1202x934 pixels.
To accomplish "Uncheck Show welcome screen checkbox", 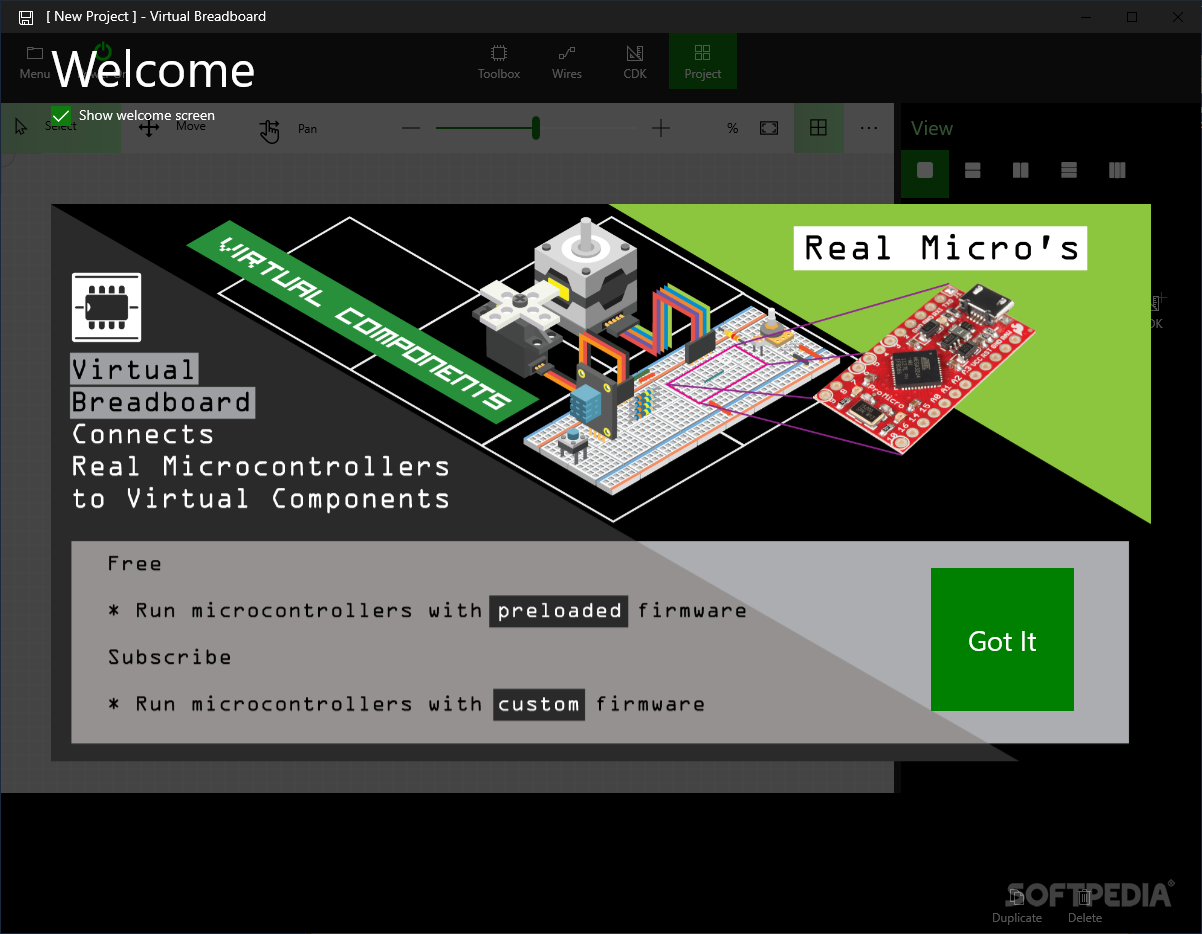I will point(61,115).
